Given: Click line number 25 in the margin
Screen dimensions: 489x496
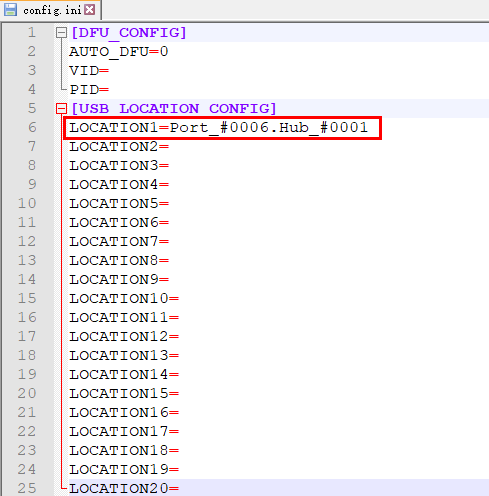Looking at the screenshot, I should [27, 489].
